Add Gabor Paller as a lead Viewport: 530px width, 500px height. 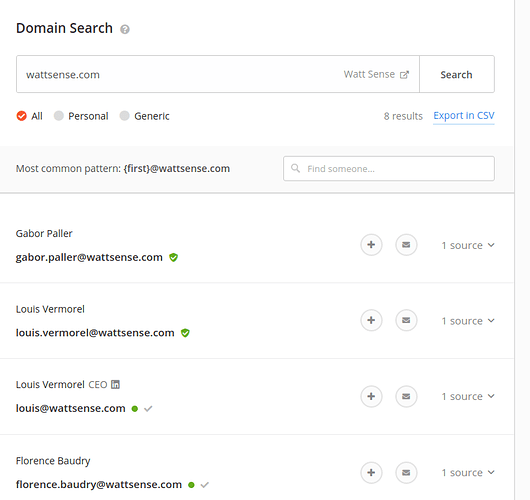click(x=371, y=245)
